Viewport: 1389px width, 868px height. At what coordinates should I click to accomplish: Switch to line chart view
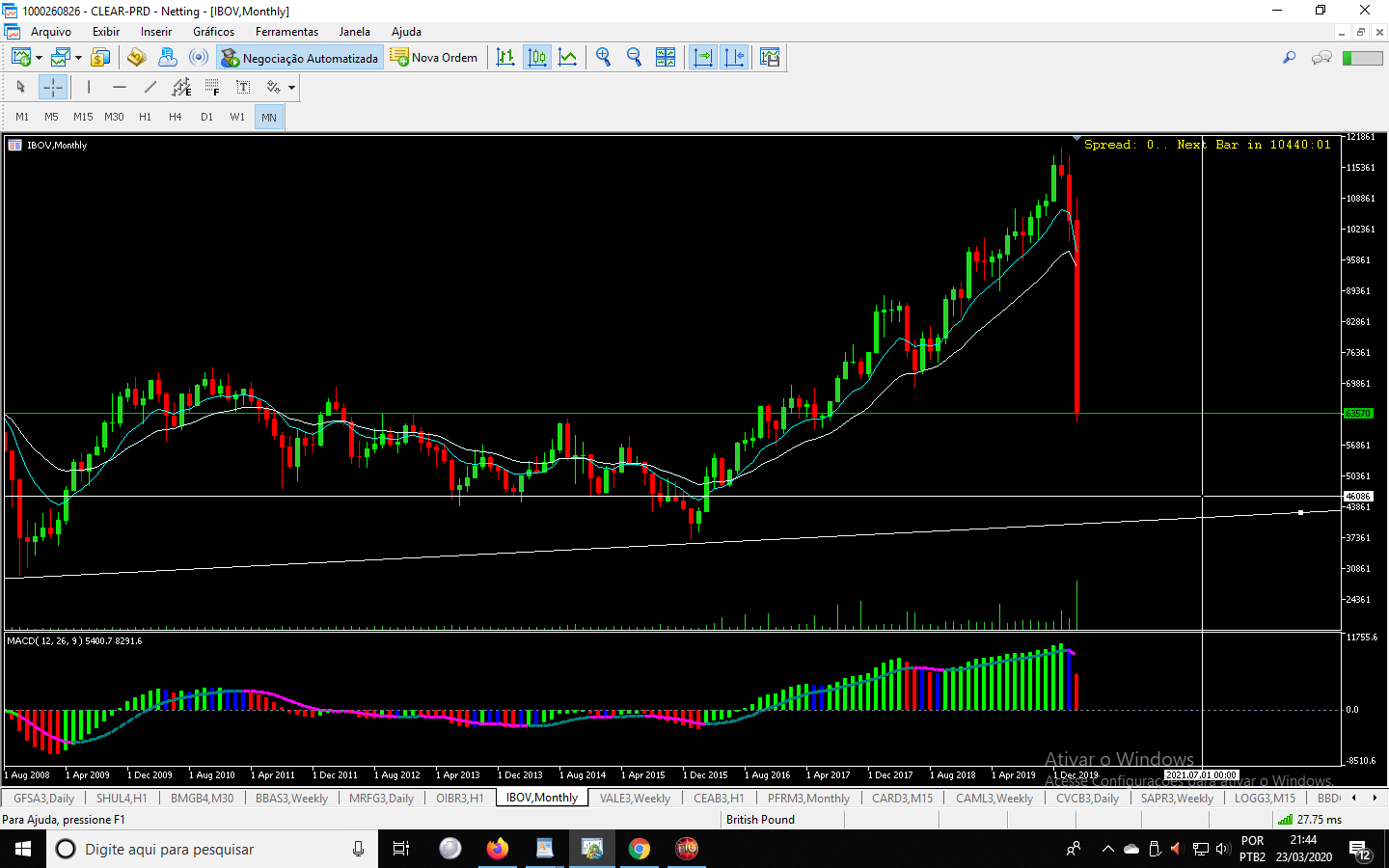(x=568, y=58)
